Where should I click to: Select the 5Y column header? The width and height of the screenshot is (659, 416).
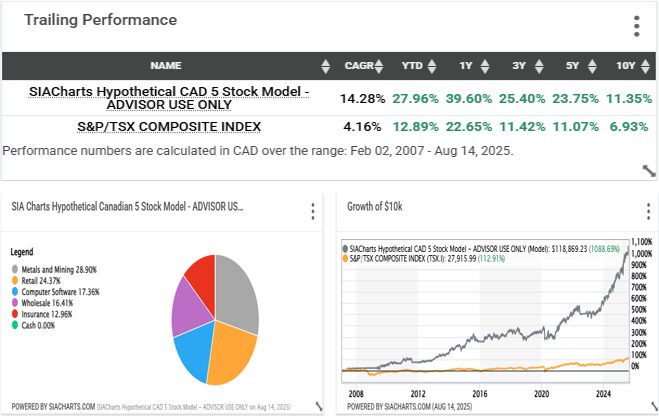pos(572,66)
